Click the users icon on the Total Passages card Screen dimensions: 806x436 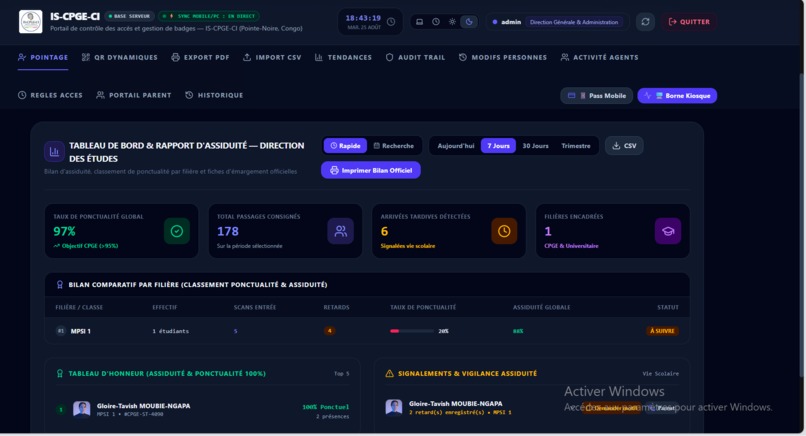pyautogui.click(x=340, y=231)
